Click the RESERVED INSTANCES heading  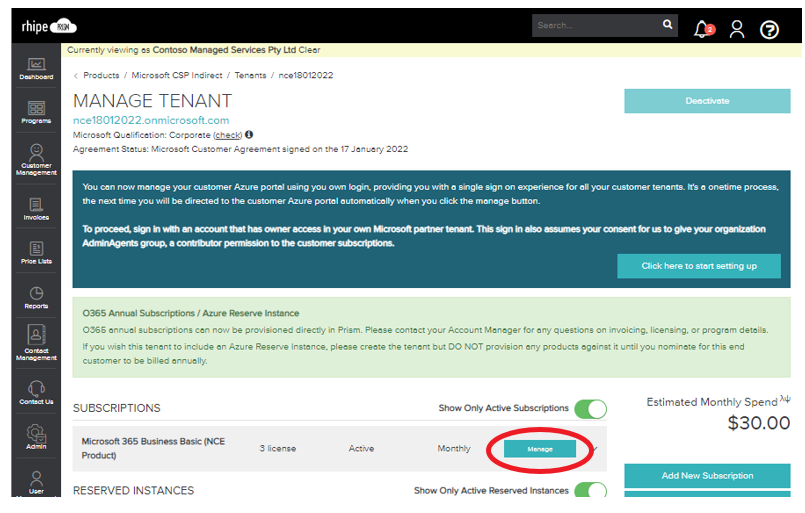(133, 490)
